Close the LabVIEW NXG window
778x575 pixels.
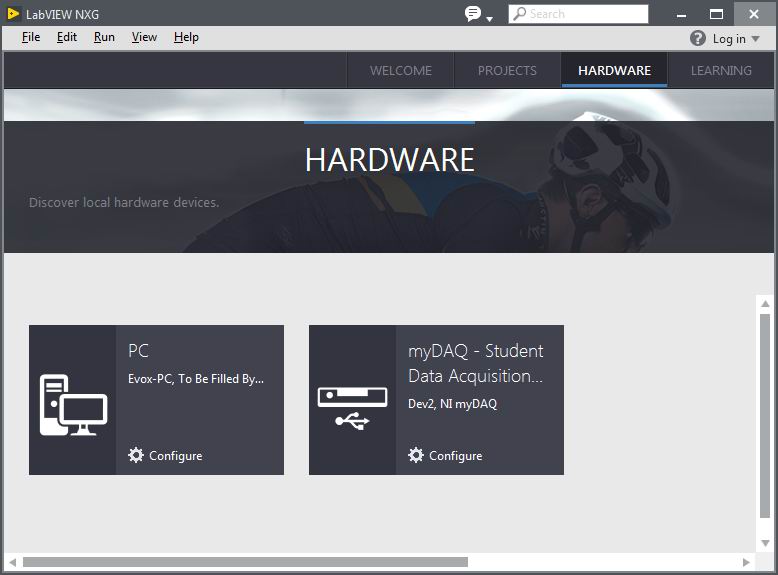coord(754,14)
